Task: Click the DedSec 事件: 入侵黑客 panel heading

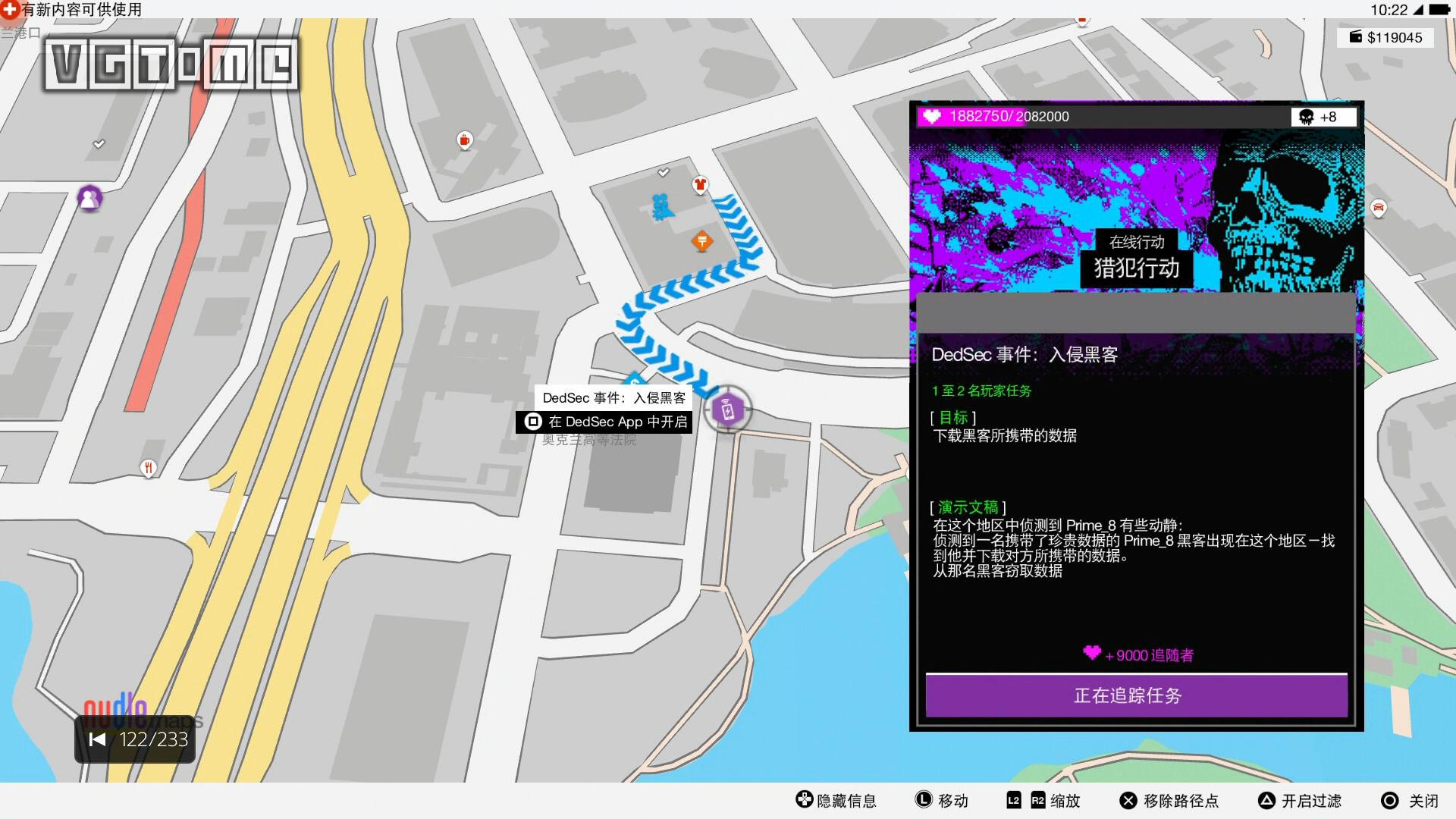Action: (1025, 355)
